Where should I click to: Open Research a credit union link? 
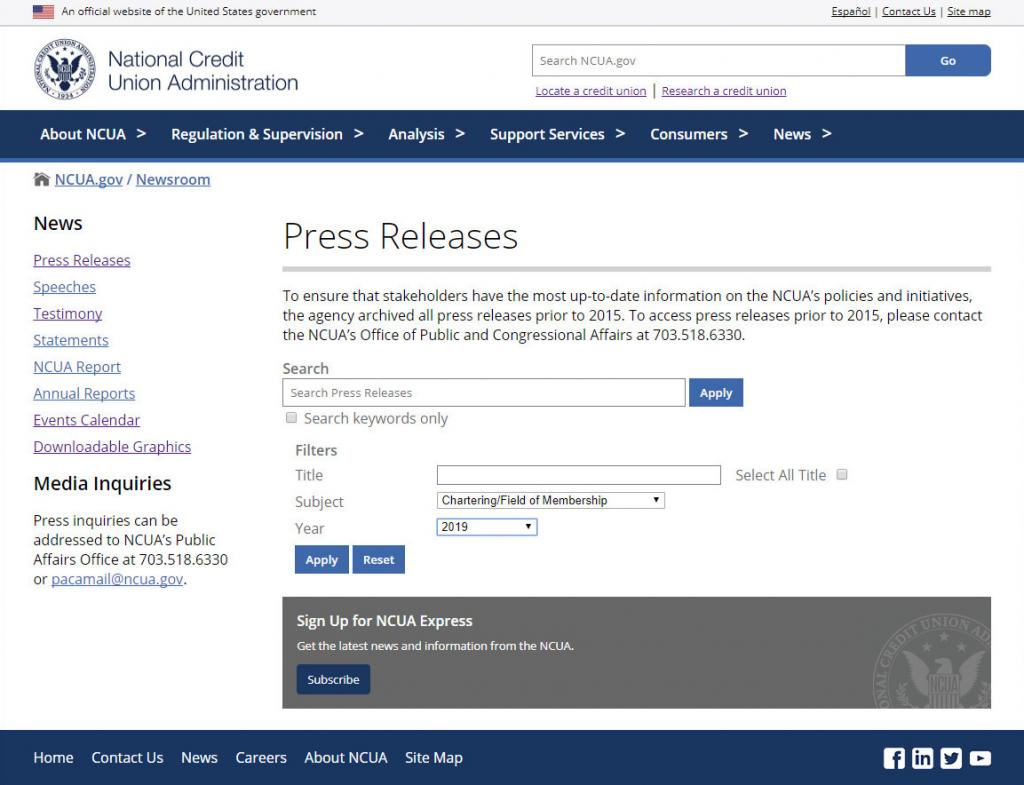pyautogui.click(x=724, y=91)
